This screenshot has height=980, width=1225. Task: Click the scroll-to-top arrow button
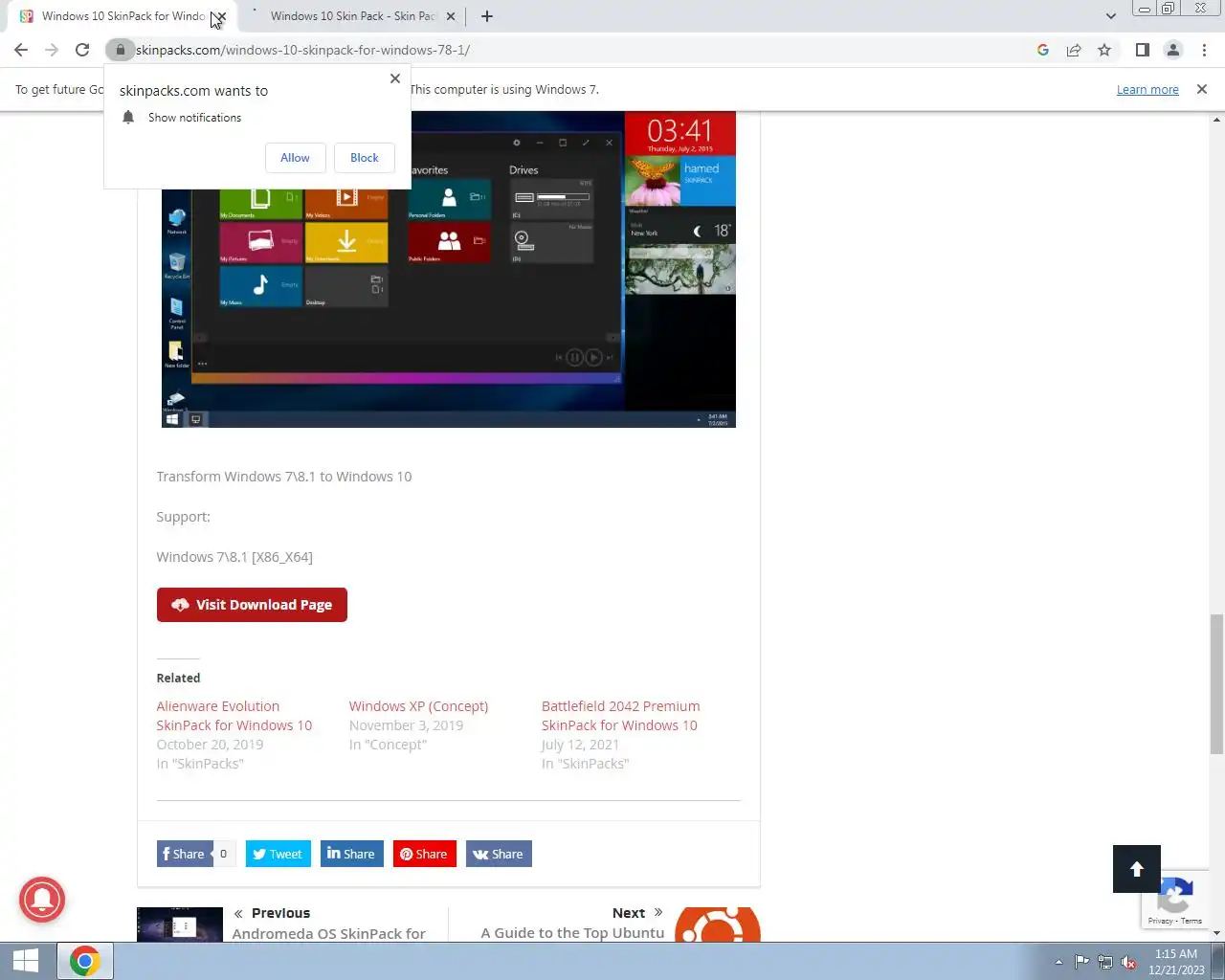coord(1137,869)
